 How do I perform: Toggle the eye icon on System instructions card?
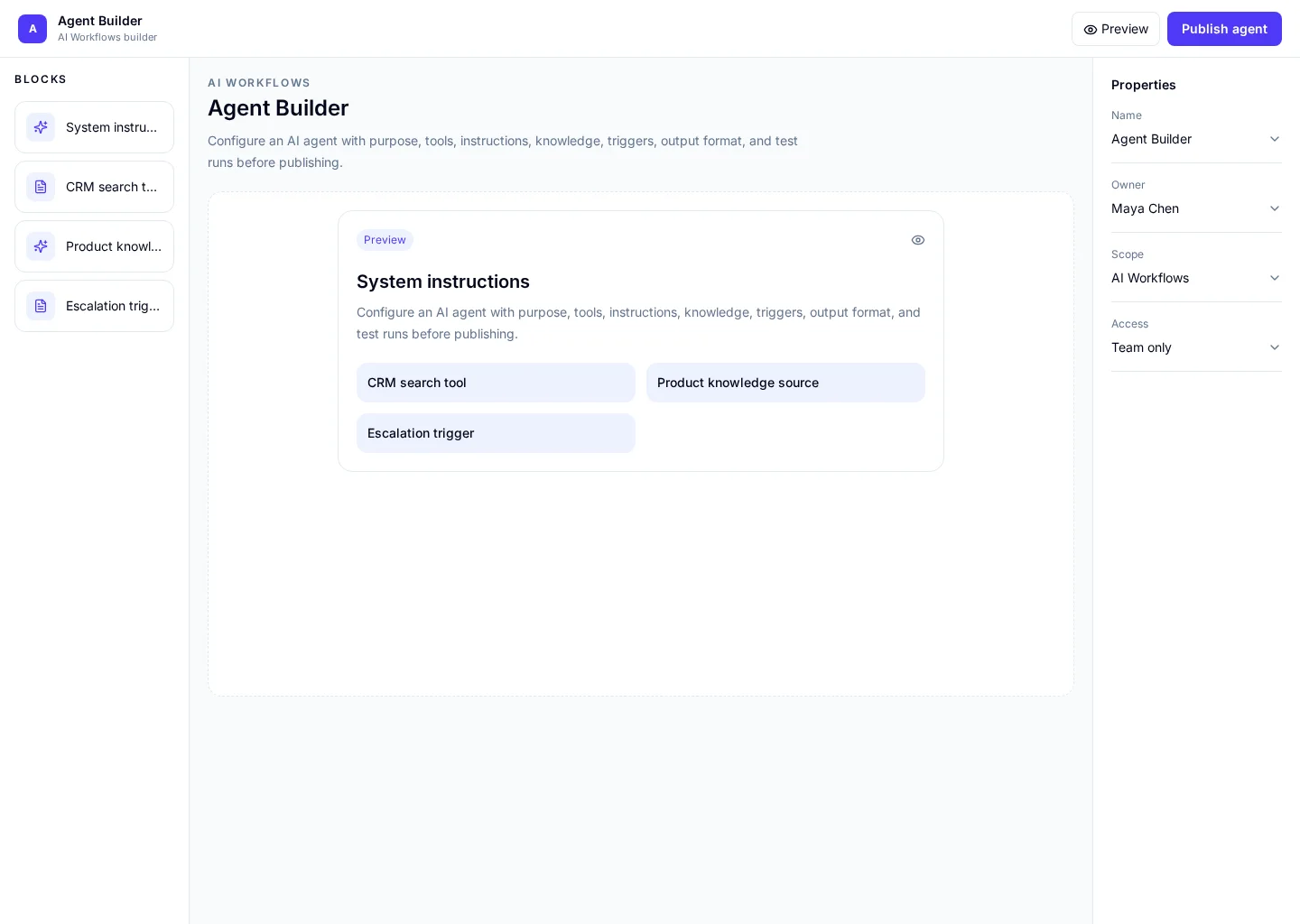pos(918,240)
